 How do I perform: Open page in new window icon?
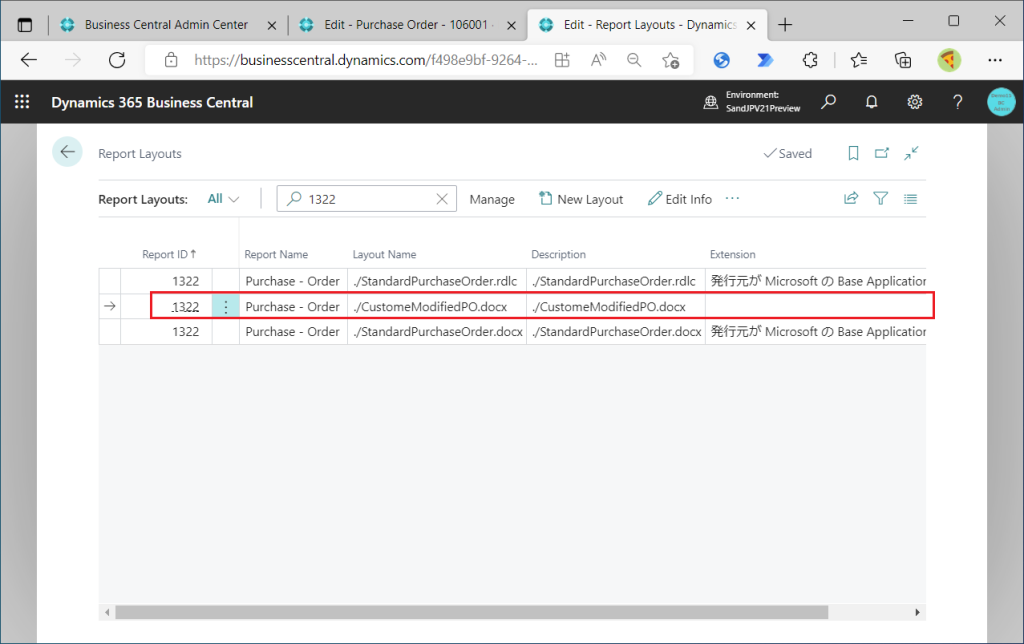(x=882, y=153)
